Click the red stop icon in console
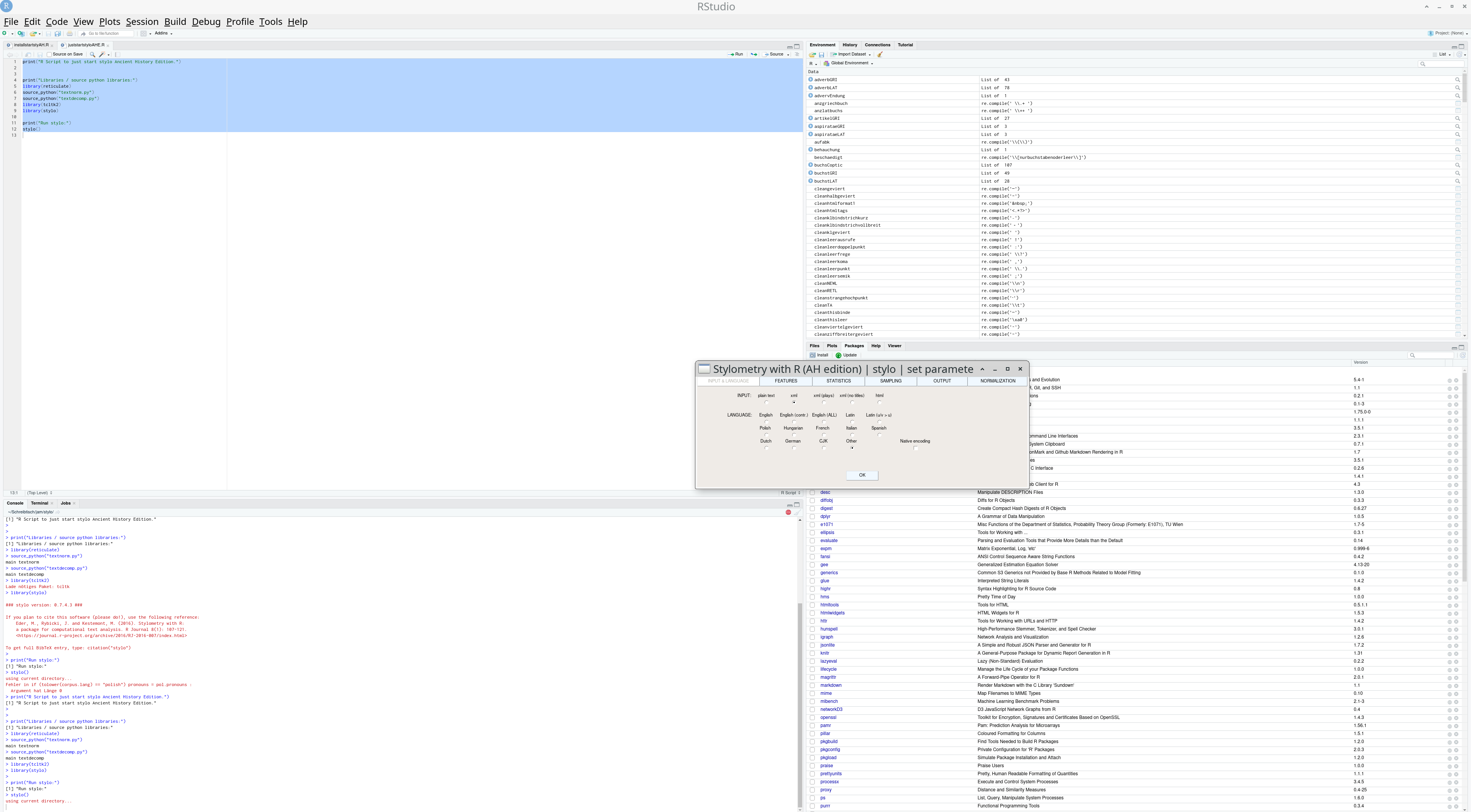This screenshot has height=812, width=1471. (788, 512)
